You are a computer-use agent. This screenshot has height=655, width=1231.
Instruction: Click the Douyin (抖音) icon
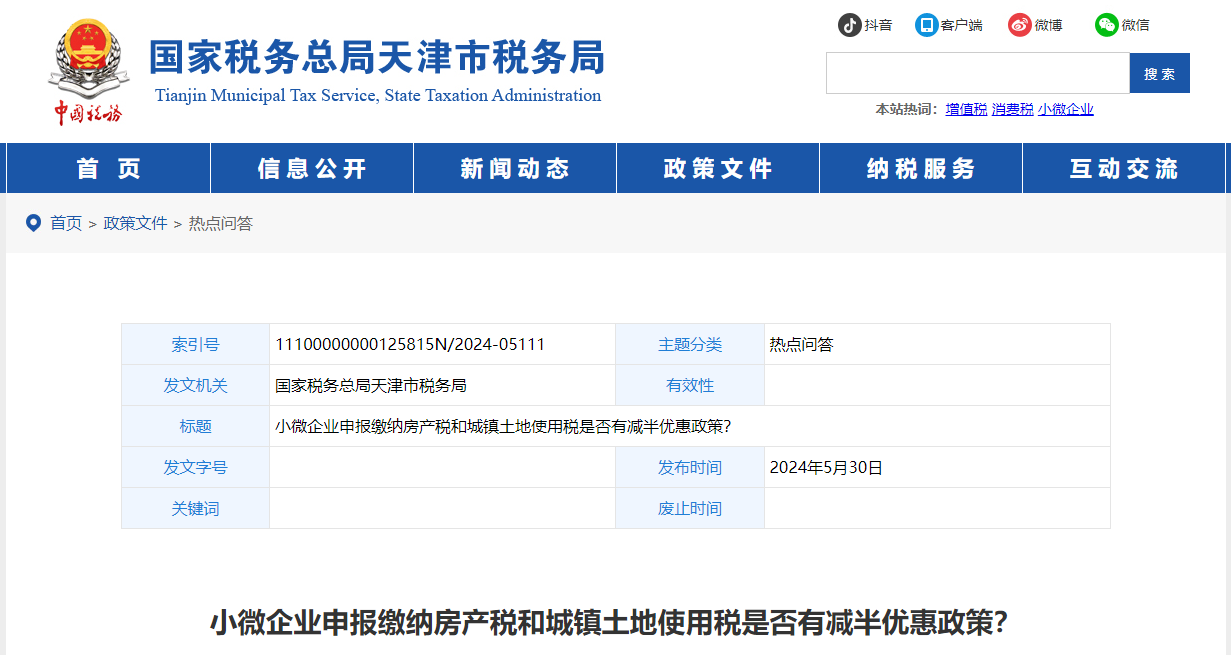tap(850, 25)
